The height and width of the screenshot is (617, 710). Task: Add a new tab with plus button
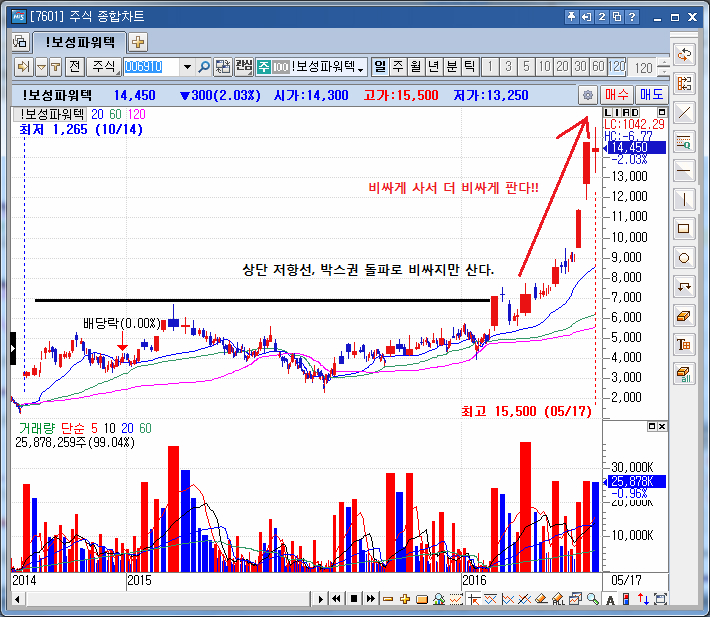tap(138, 42)
